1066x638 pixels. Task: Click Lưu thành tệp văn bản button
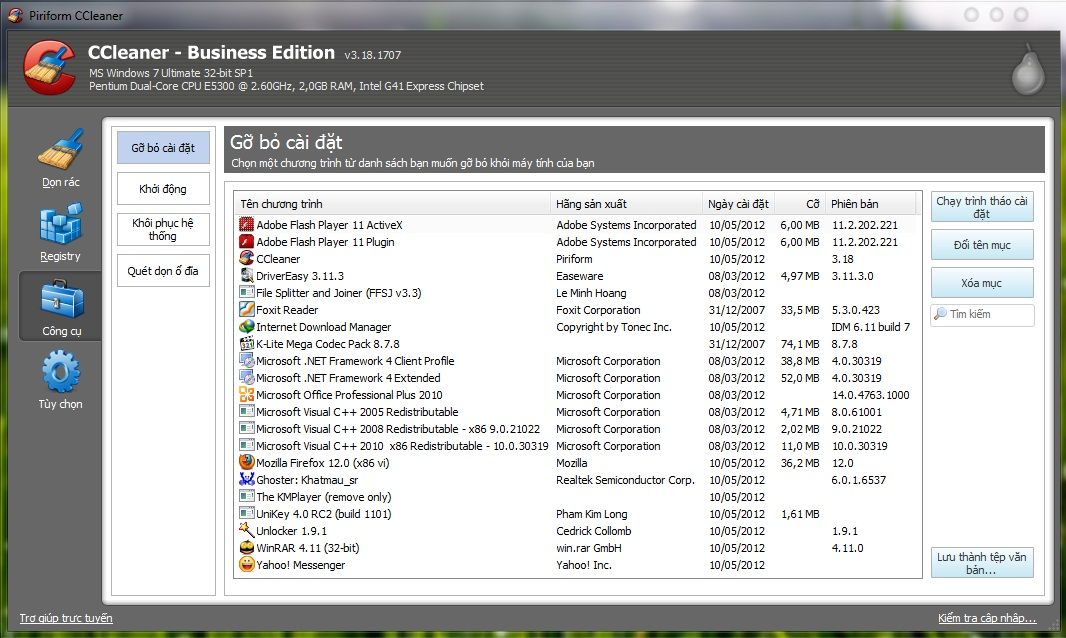point(982,563)
